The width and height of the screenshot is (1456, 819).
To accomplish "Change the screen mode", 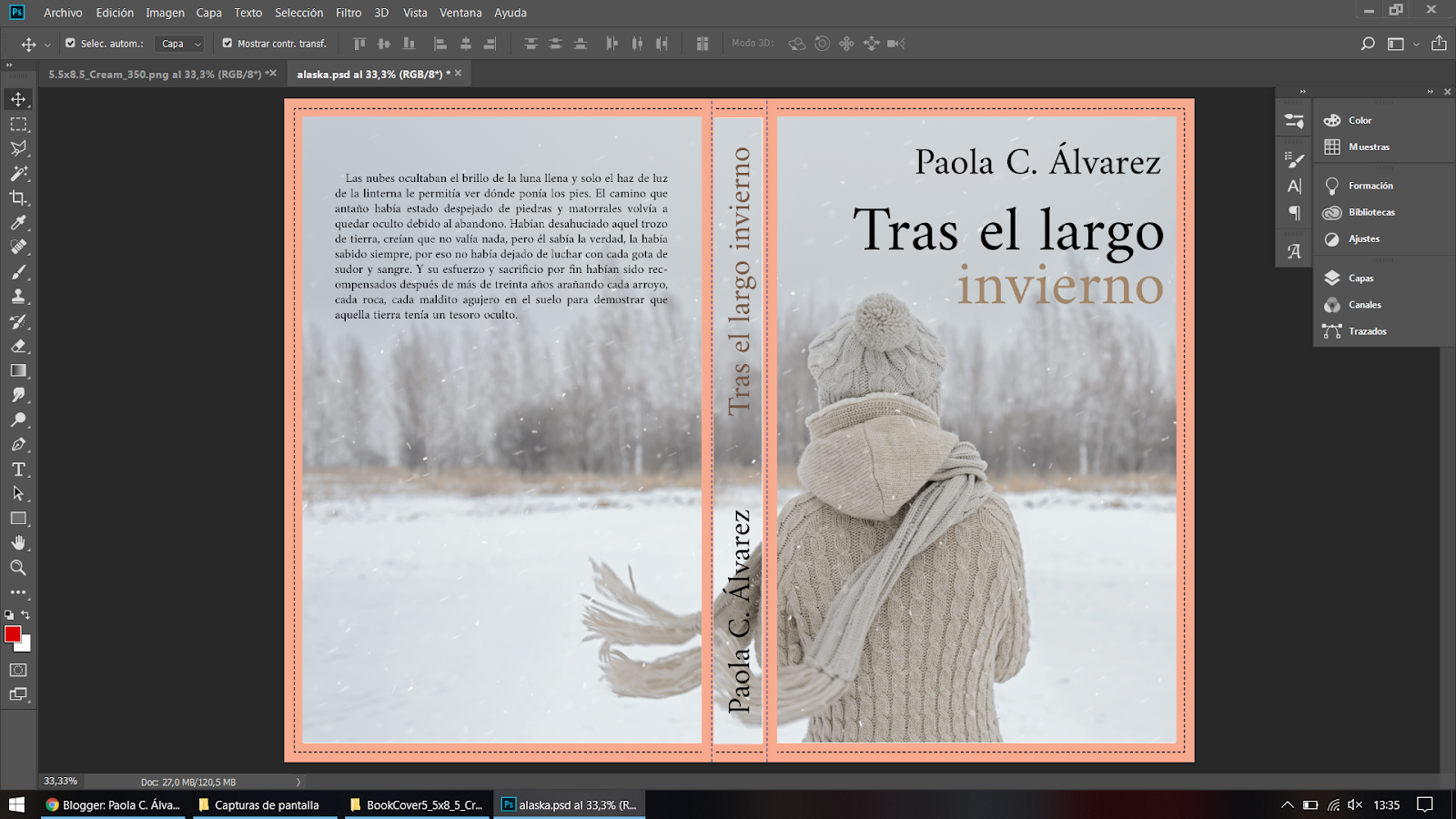I will 18,694.
